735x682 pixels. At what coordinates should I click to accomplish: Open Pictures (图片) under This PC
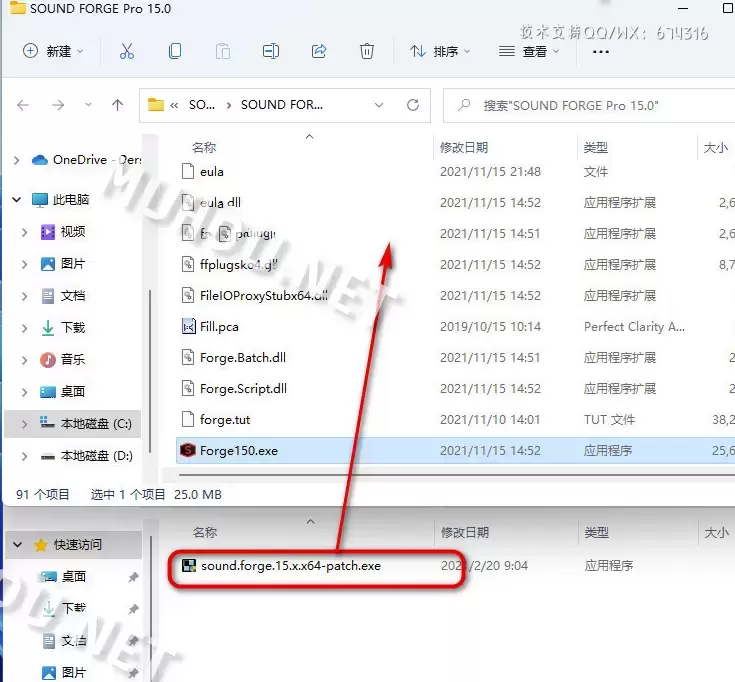63,264
